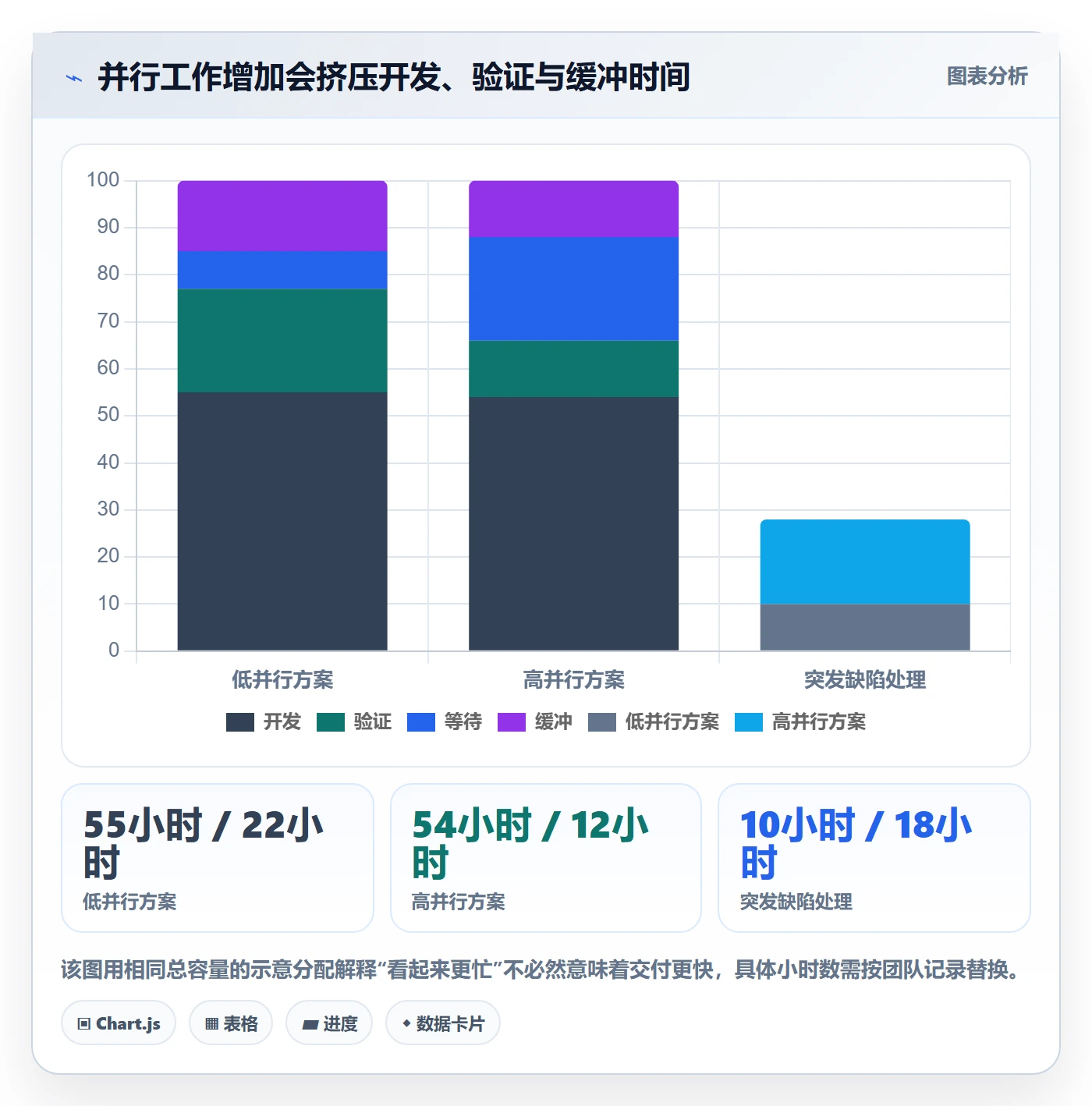
Task: Click the y-axis value 100
Action: coord(103,180)
